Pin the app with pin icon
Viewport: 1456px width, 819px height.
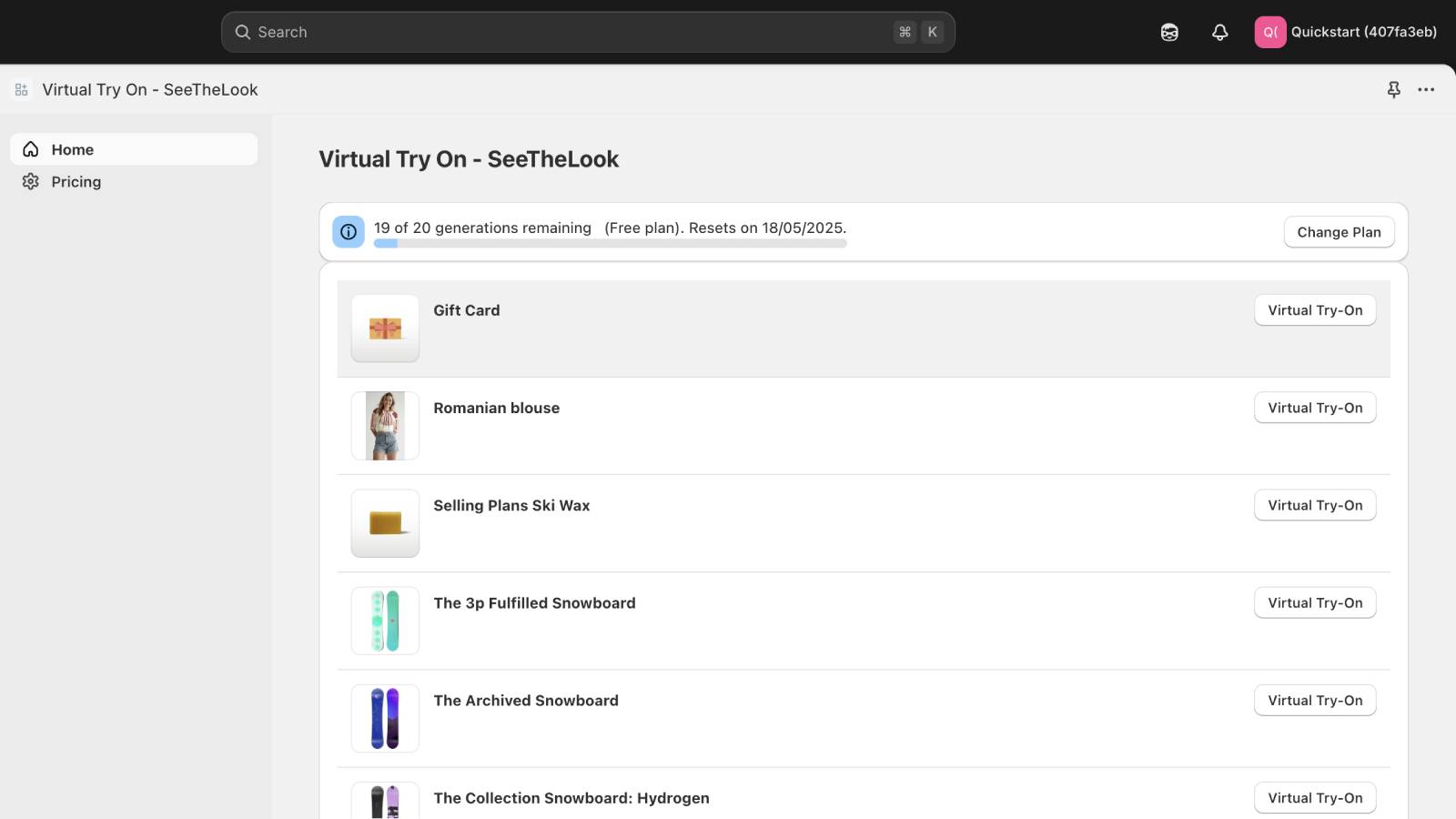1393,89
